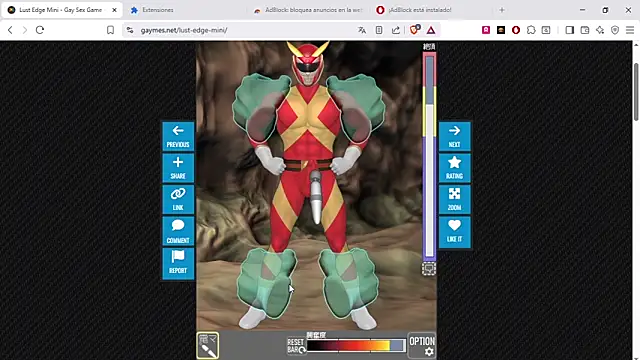Go to the Next game button

pyautogui.click(x=455, y=136)
